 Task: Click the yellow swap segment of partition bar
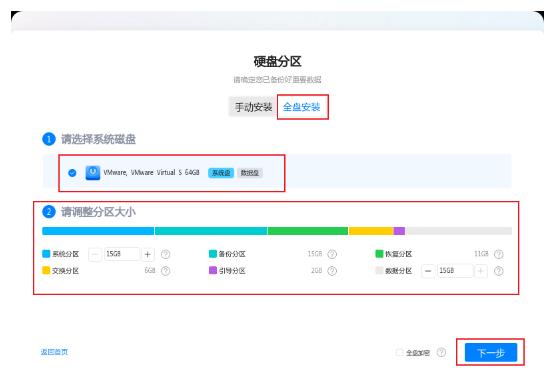(371, 231)
